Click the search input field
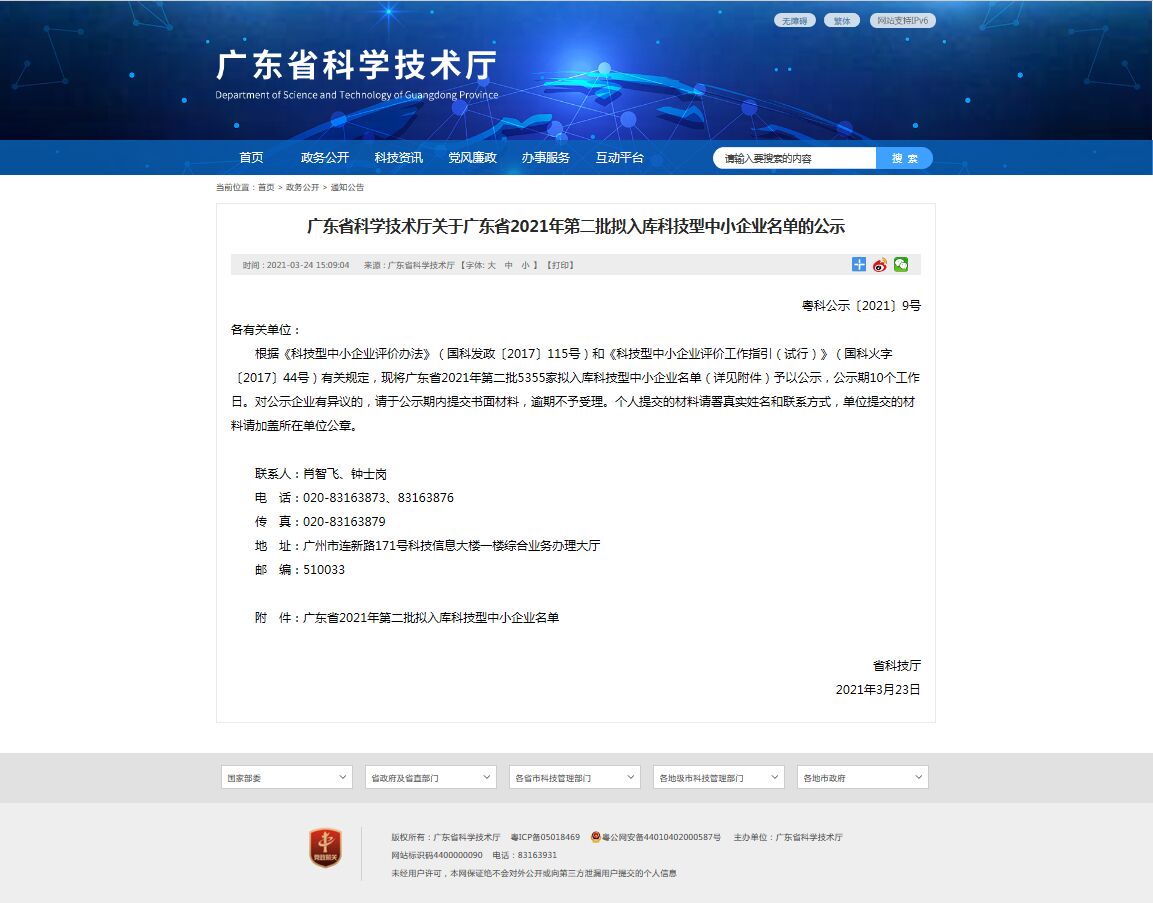 (795, 158)
